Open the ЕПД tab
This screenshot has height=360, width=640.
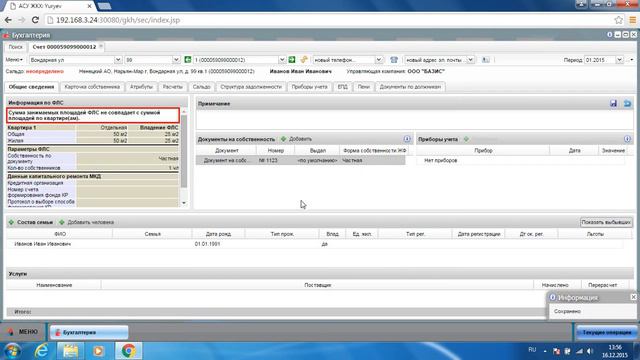[x=342, y=87]
